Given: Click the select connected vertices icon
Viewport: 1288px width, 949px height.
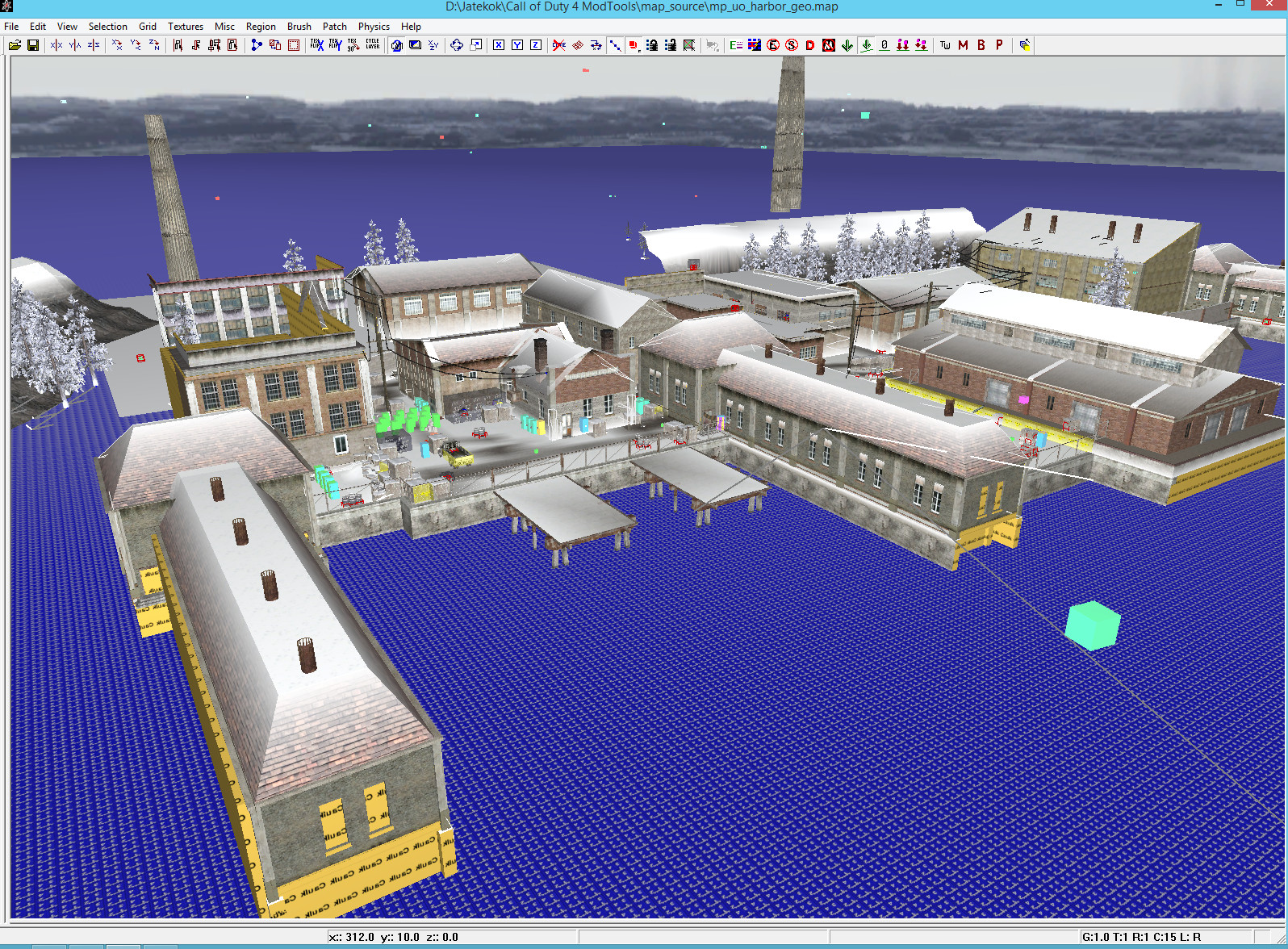Looking at the screenshot, I should 257,45.
